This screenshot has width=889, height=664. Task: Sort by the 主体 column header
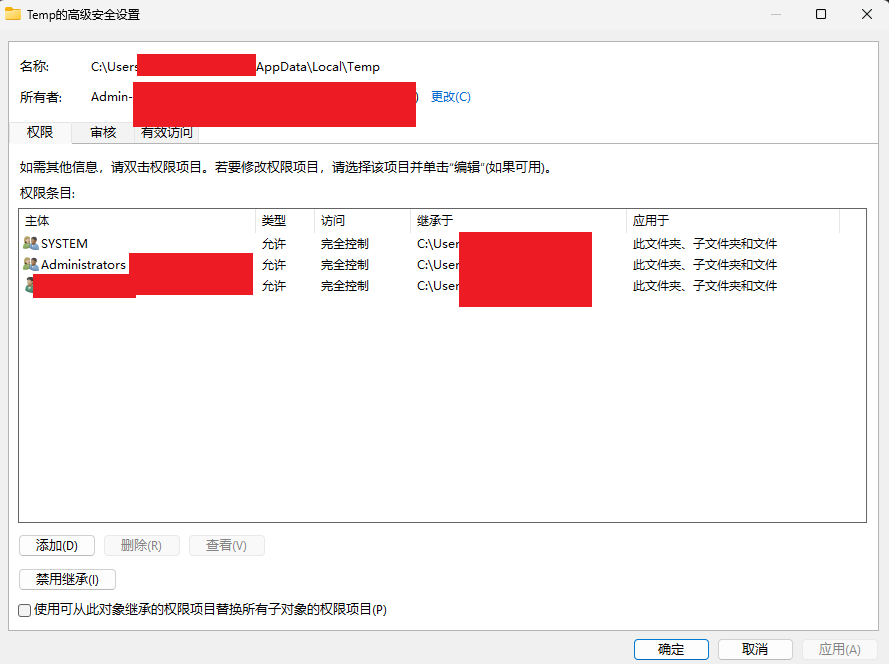point(137,221)
